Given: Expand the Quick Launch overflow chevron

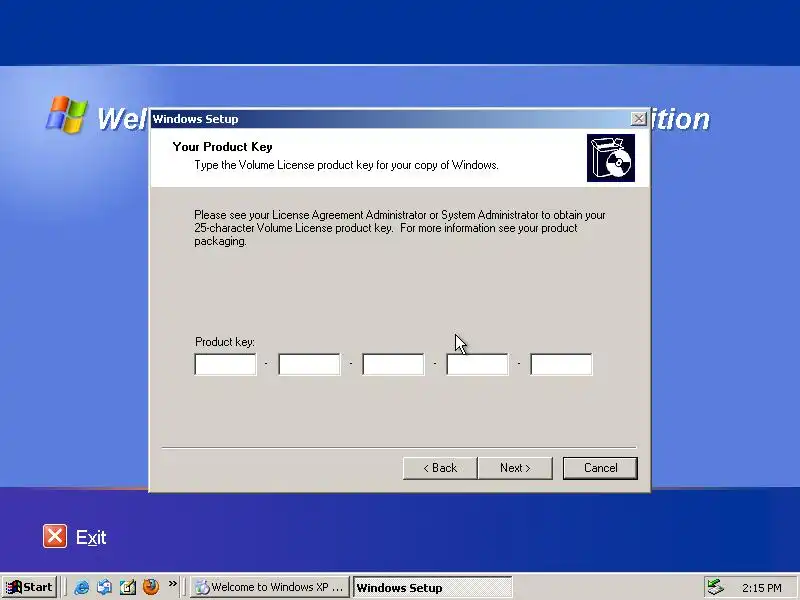Looking at the screenshot, I should click(173, 584).
